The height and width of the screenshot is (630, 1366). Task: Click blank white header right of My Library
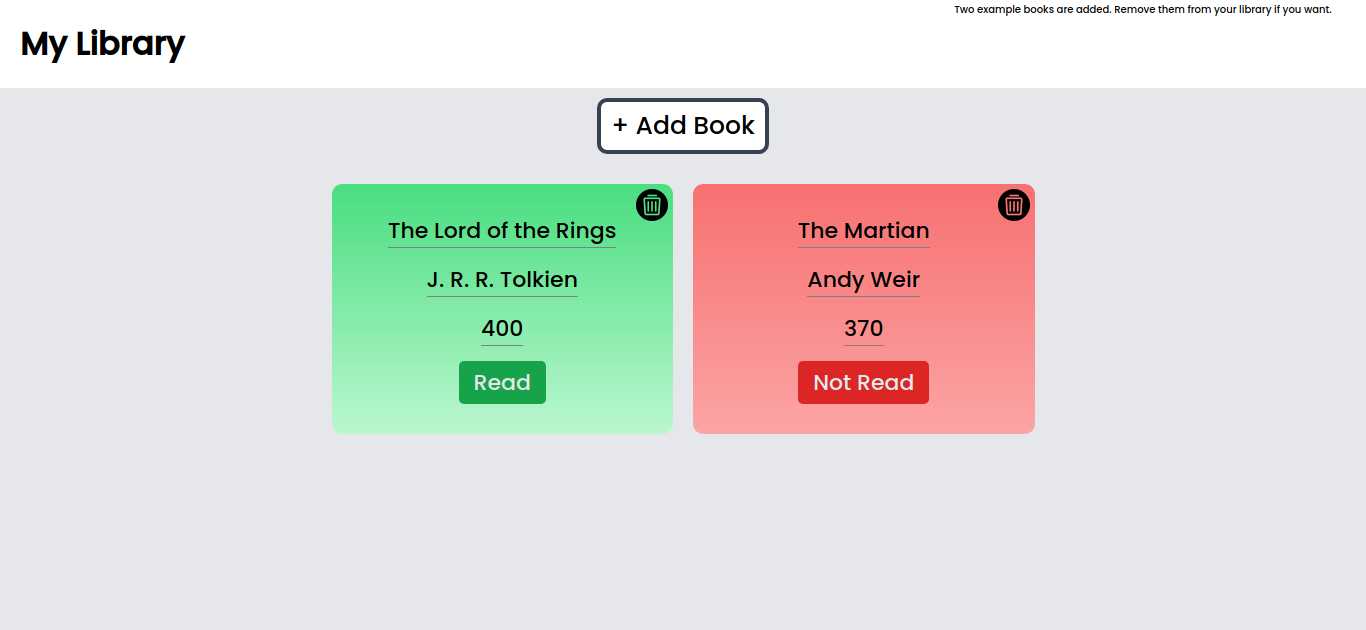point(600,50)
